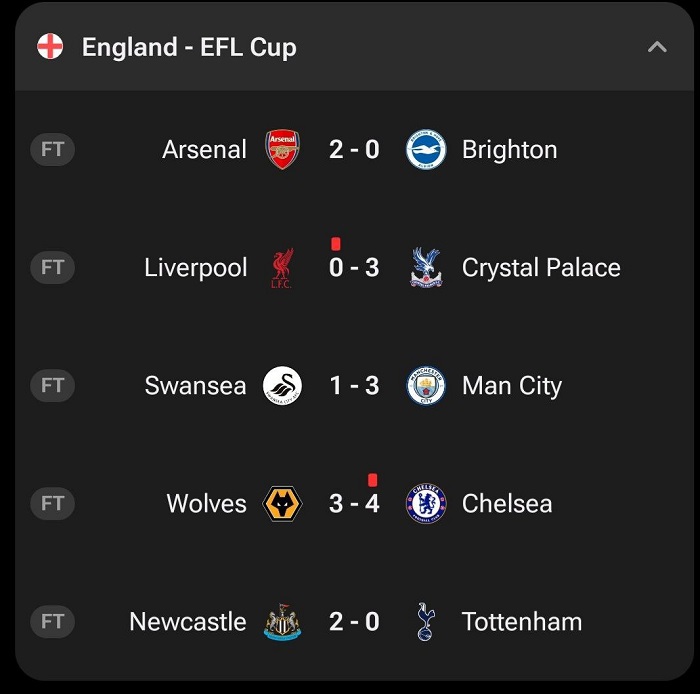
Task: Open the England - EFL Cup league title
Action: tap(189, 47)
